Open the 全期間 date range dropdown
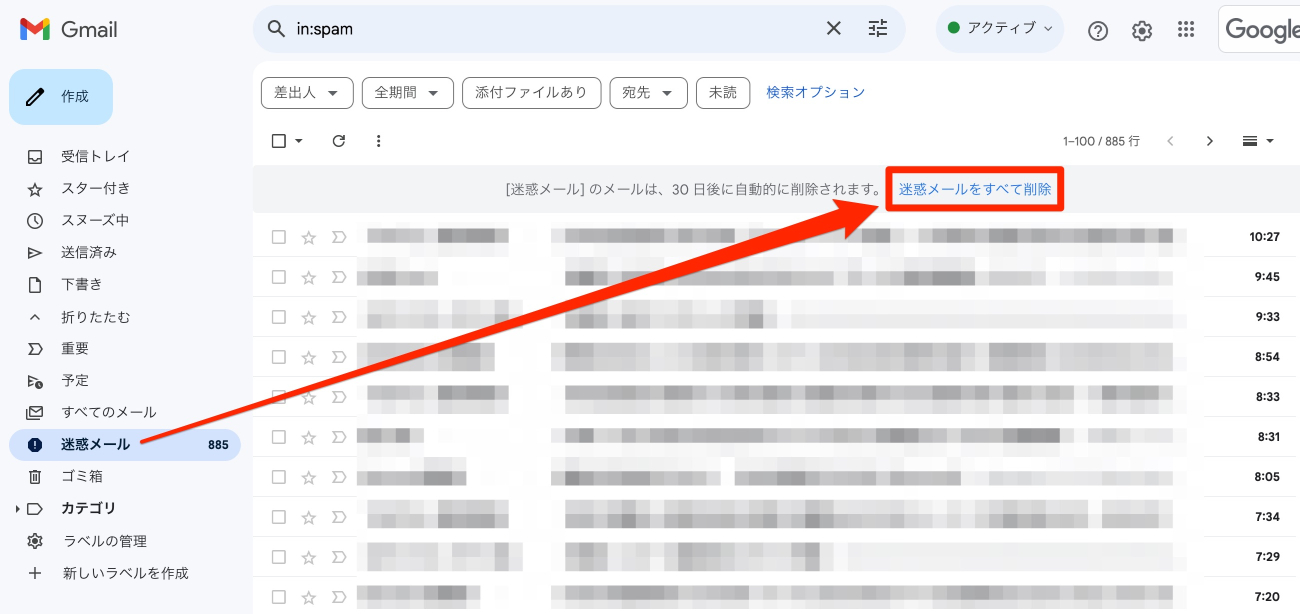Image resolution: width=1300 pixels, height=614 pixels. [x=407, y=92]
